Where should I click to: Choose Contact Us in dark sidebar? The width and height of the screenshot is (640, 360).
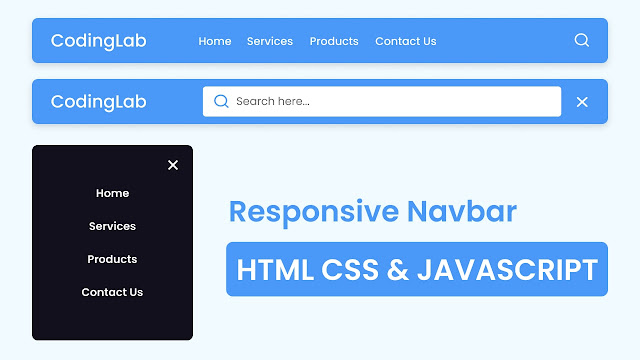click(x=112, y=292)
